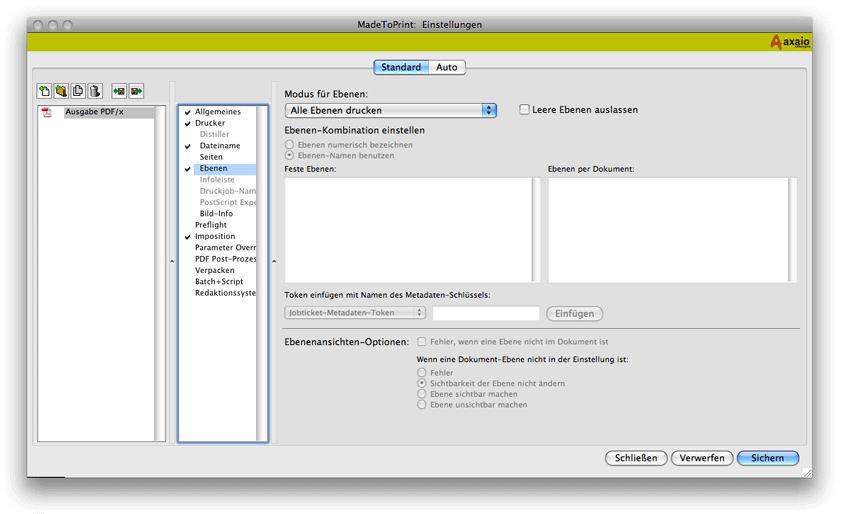Open the Allgemeines settings category
Screen dimensions: 850x514
click(x=218, y=112)
